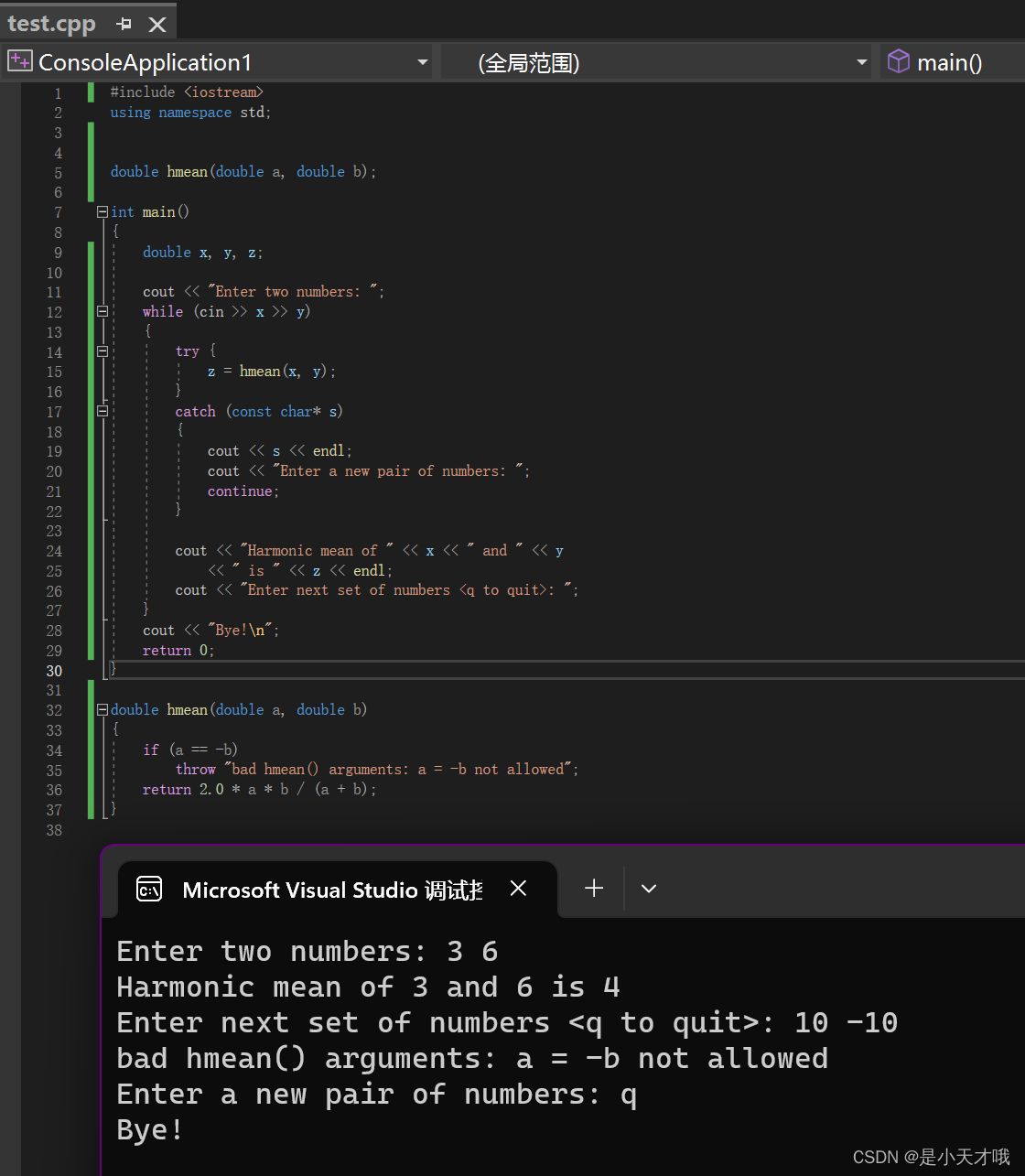Collapse the hmean function definition
This screenshot has height=1176, width=1025.
pos(102,709)
